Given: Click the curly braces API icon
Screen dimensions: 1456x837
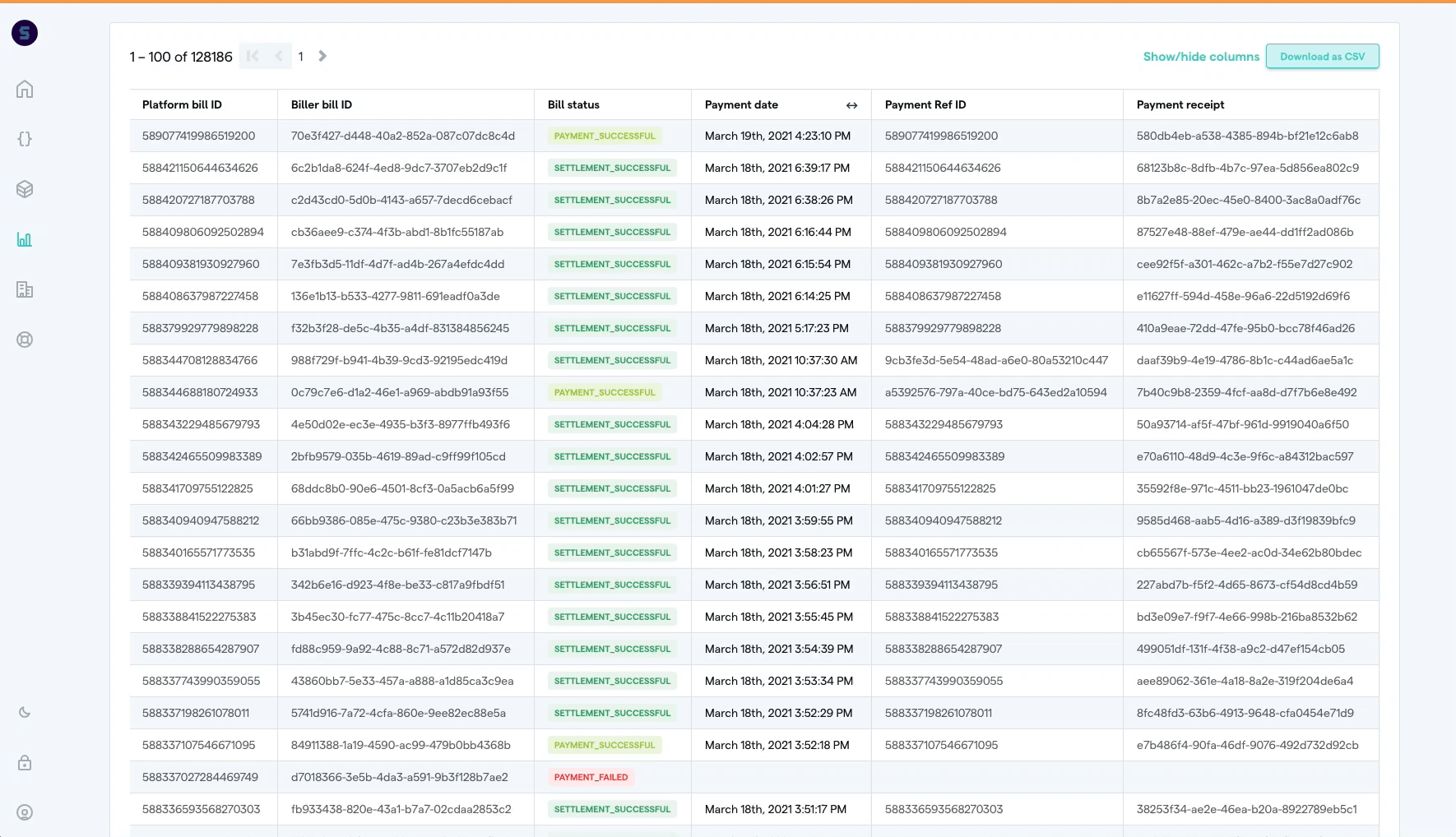Looking at the screenshot, I should coord(25,139).
